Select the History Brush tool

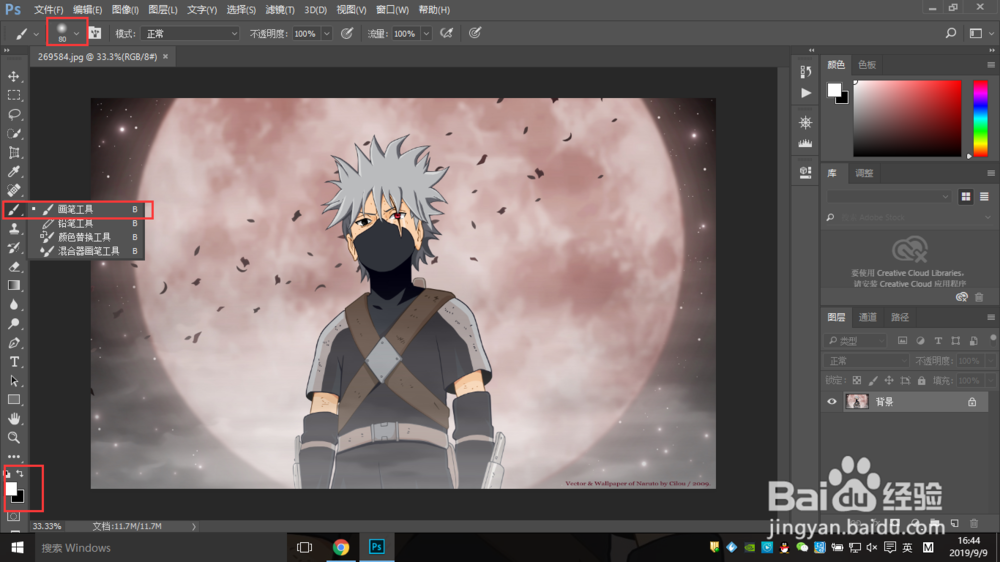pos(13,248)
